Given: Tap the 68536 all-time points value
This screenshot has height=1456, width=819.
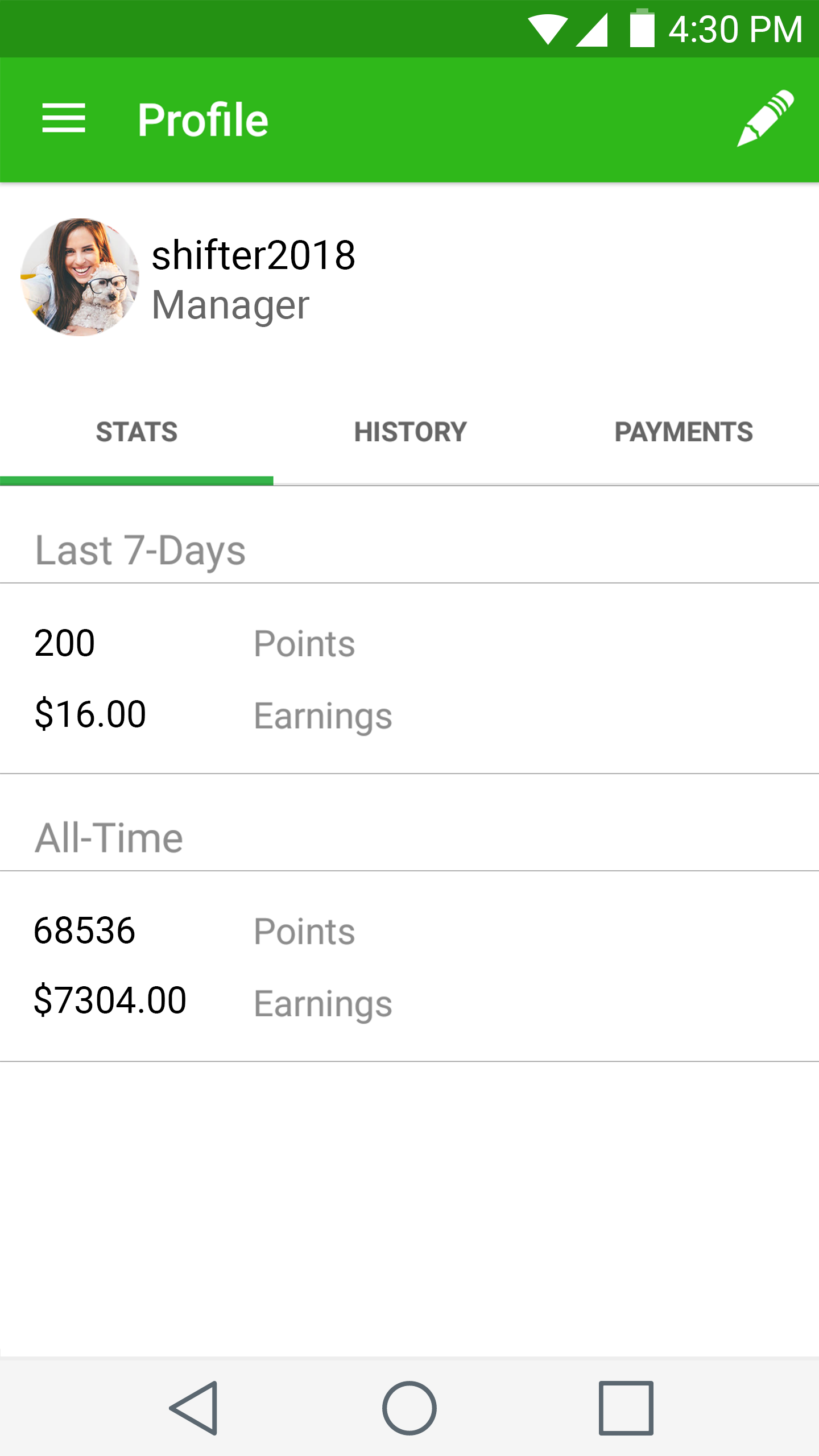Looking at the screenshot, I should (85, 931).
